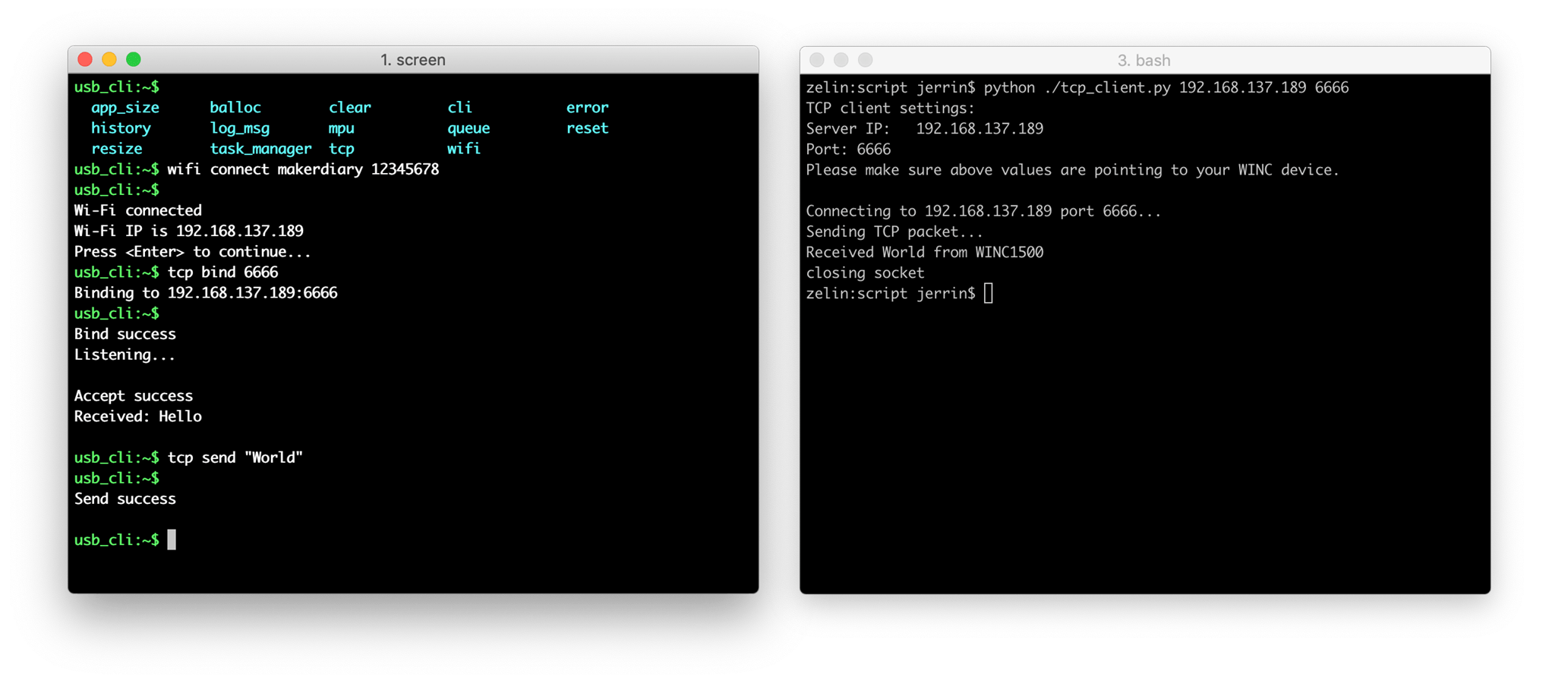Click the app_size command entry

pos(125,107)
